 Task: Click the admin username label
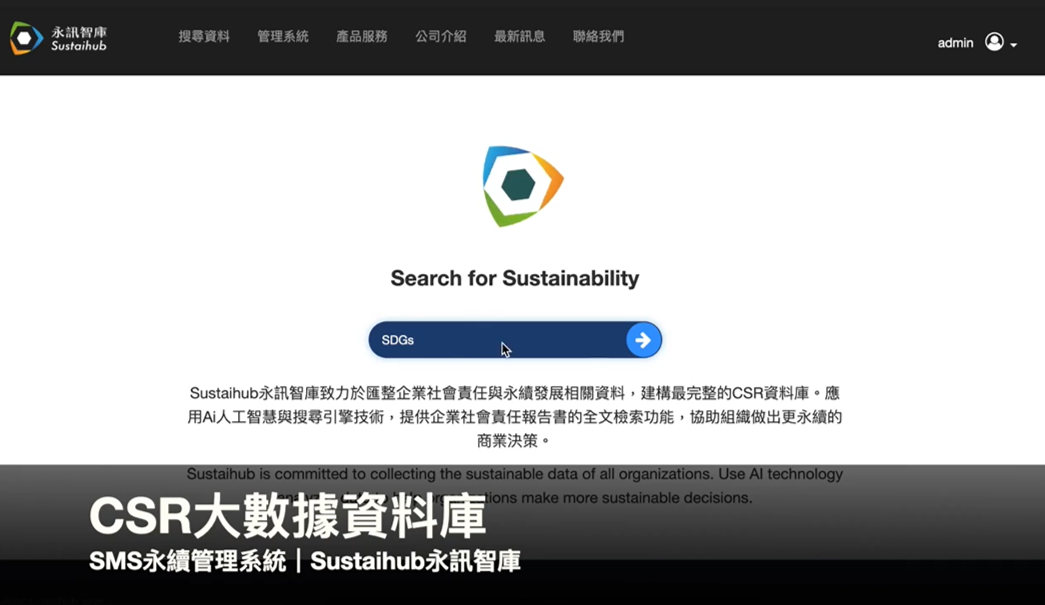point(955,43)
